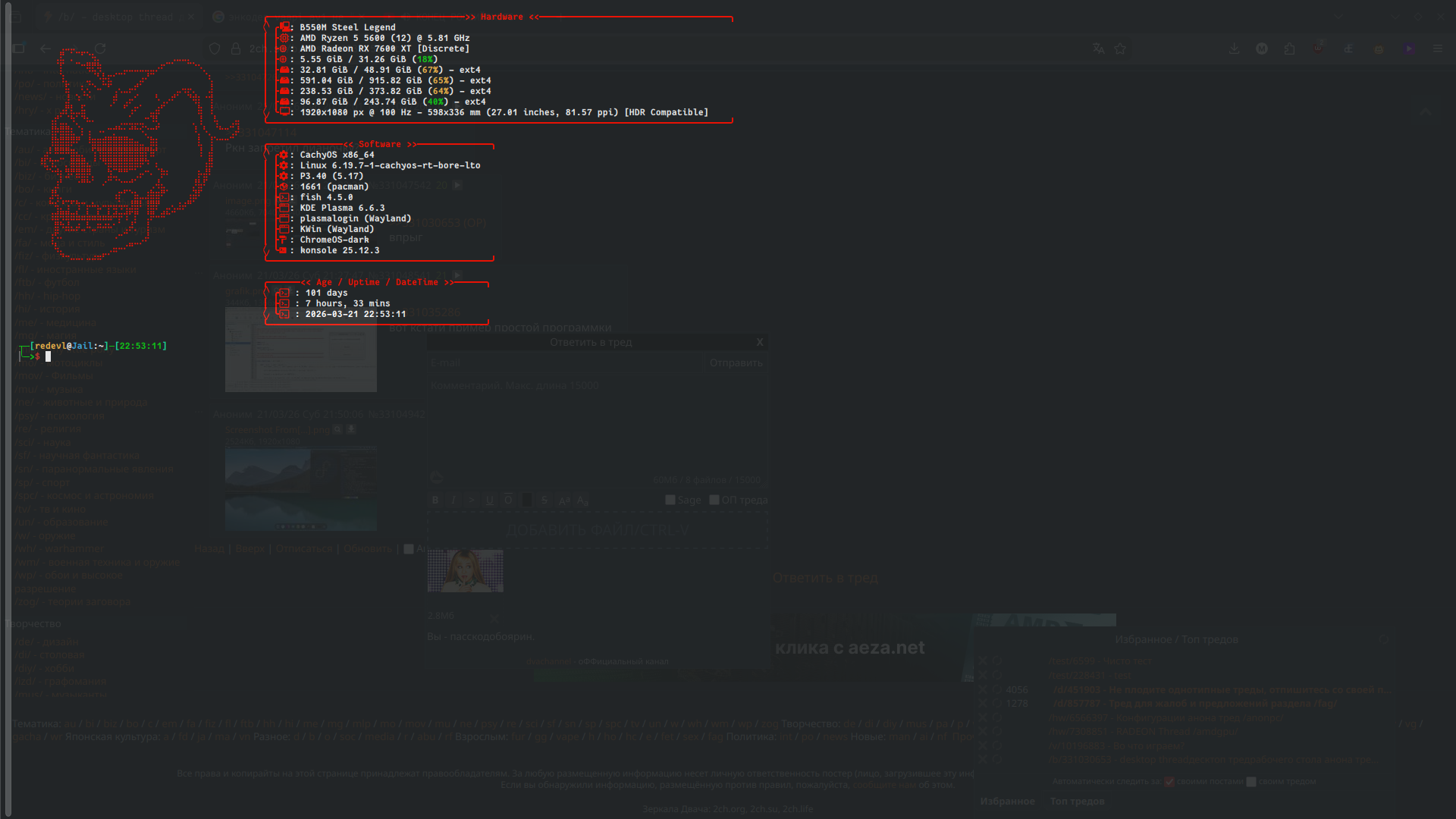Check the ОП треда checkbox
The height and width of the screenshot is (819, 1456).
coord(714,500)
